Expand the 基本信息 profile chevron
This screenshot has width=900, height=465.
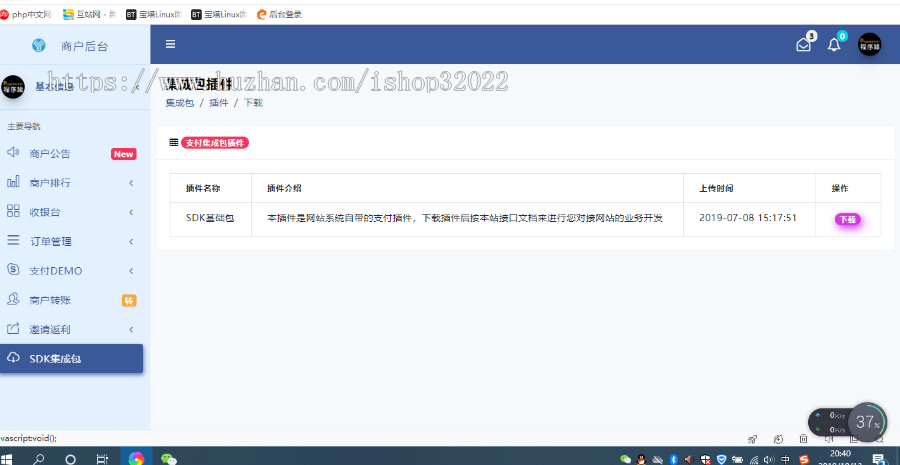138,87
